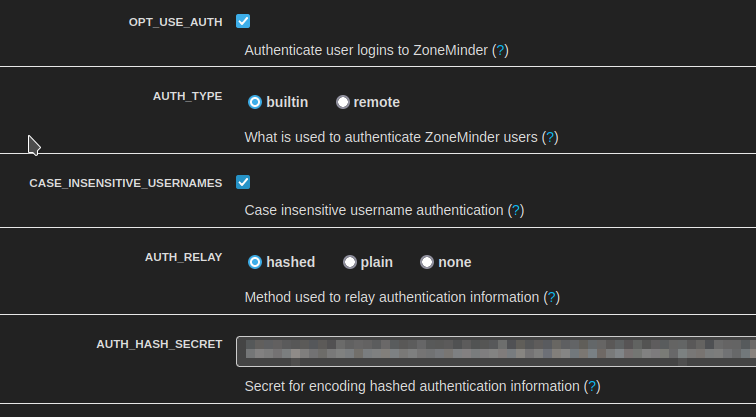Open help for the AUTH_TYPE description

tap(550, 137)
